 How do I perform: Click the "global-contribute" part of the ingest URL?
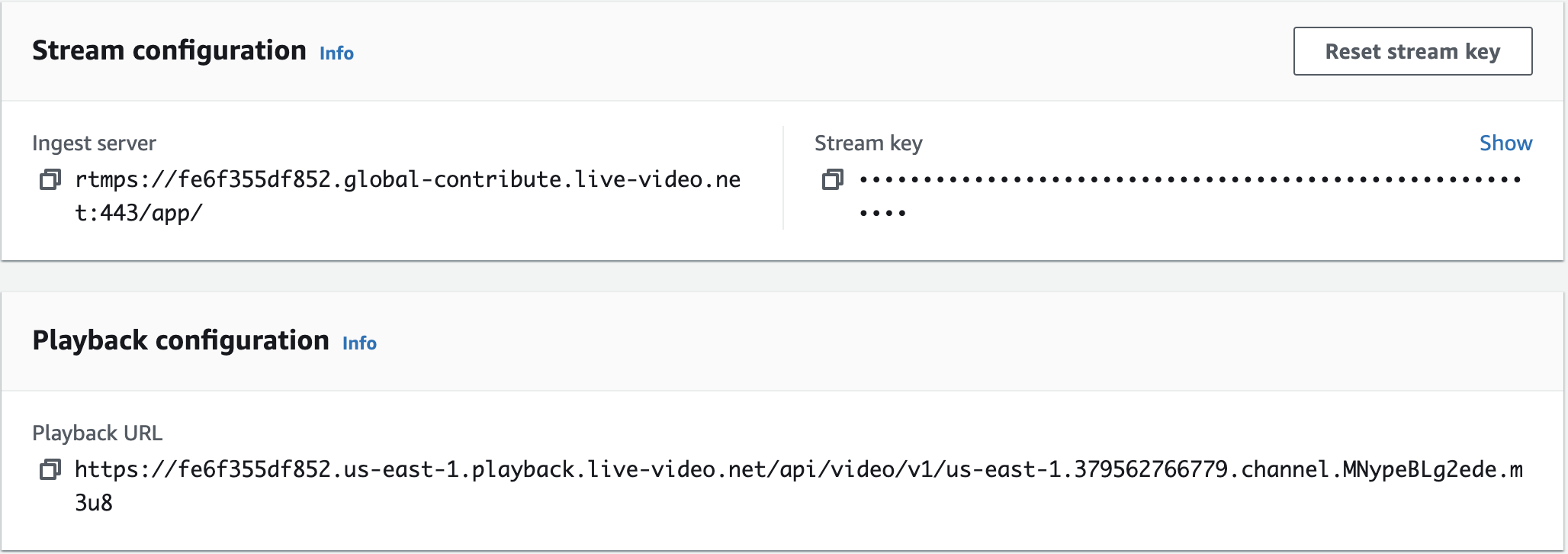(x=452, y=180)
